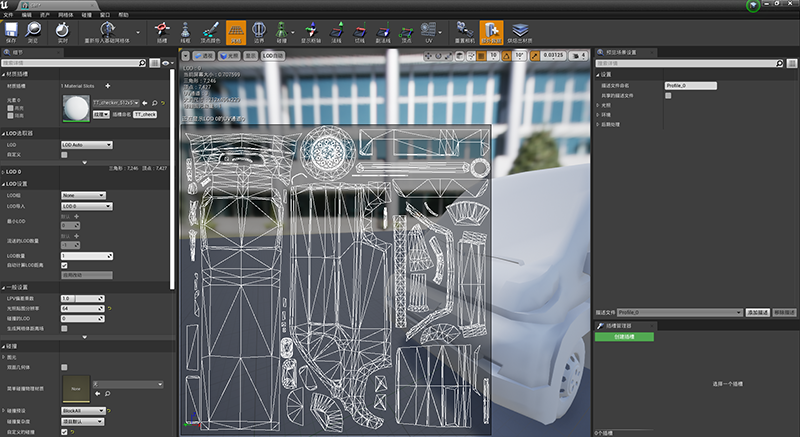Viewport: 800px width, 437px height.
Task: Toggle the auto compute LOD distance checkbox
Action: click(x=64, y=265)
